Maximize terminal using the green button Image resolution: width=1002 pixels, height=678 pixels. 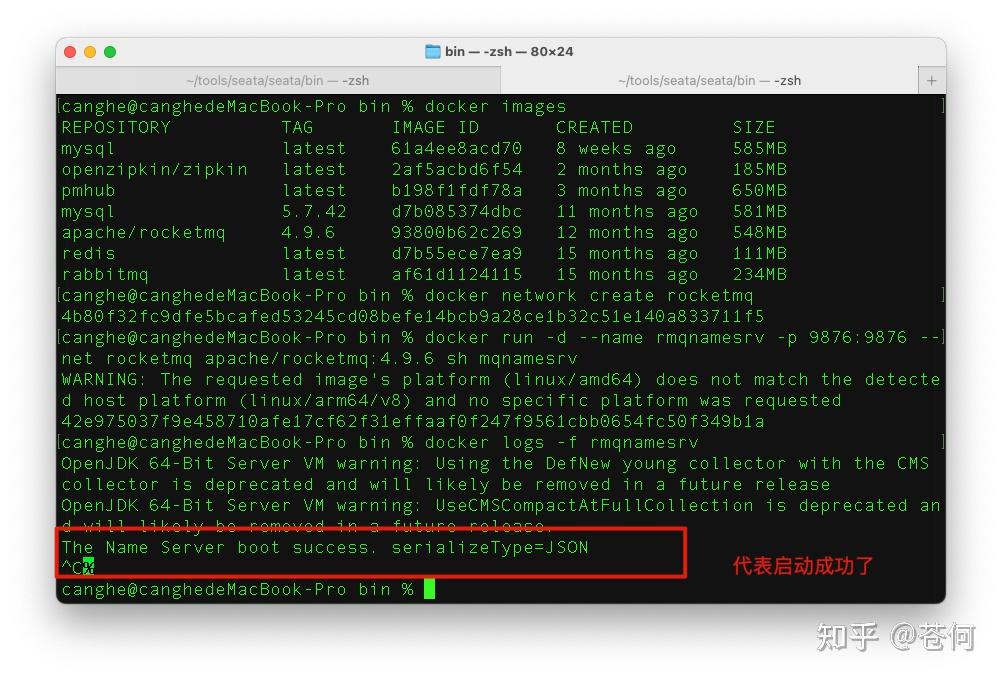point(110,52)
